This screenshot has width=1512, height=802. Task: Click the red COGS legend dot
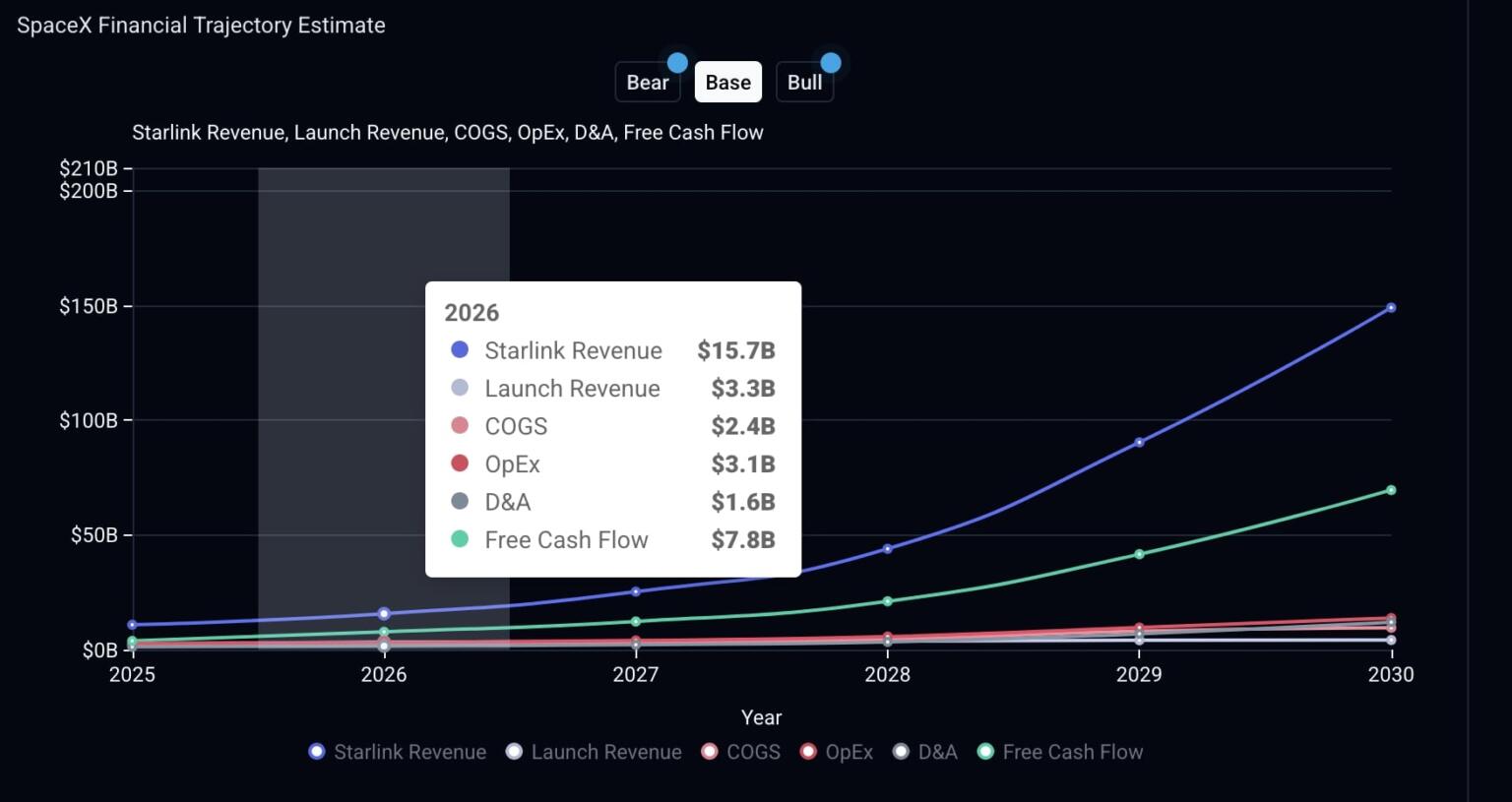709,751
